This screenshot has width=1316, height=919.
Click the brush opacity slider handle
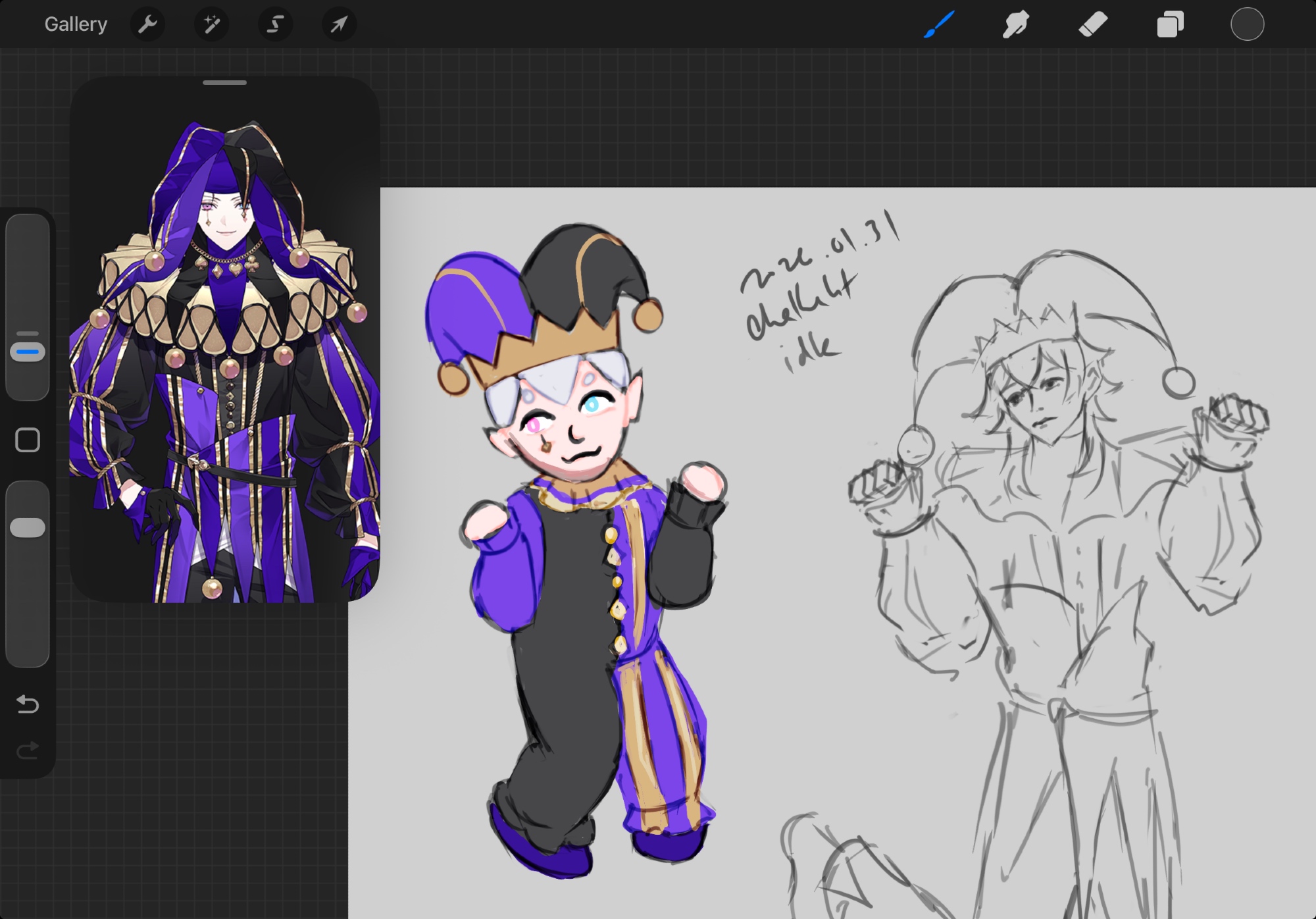[28, 527]
